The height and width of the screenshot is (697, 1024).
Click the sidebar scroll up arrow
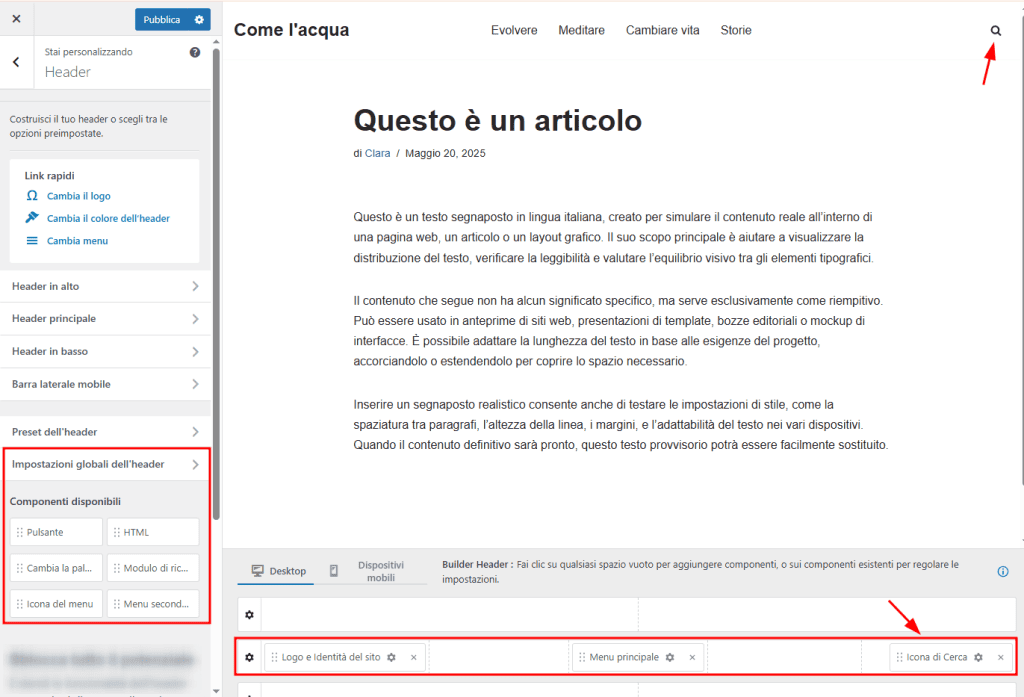pyautogui.click(x=216, y=42)
